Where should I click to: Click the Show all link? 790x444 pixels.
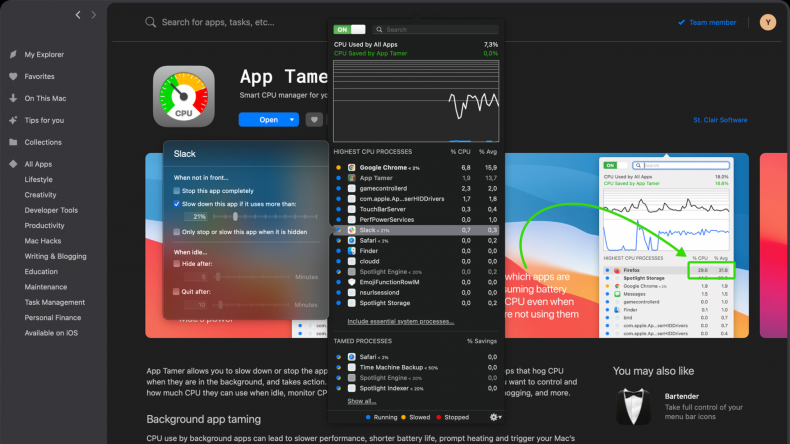tap(362, 401)
